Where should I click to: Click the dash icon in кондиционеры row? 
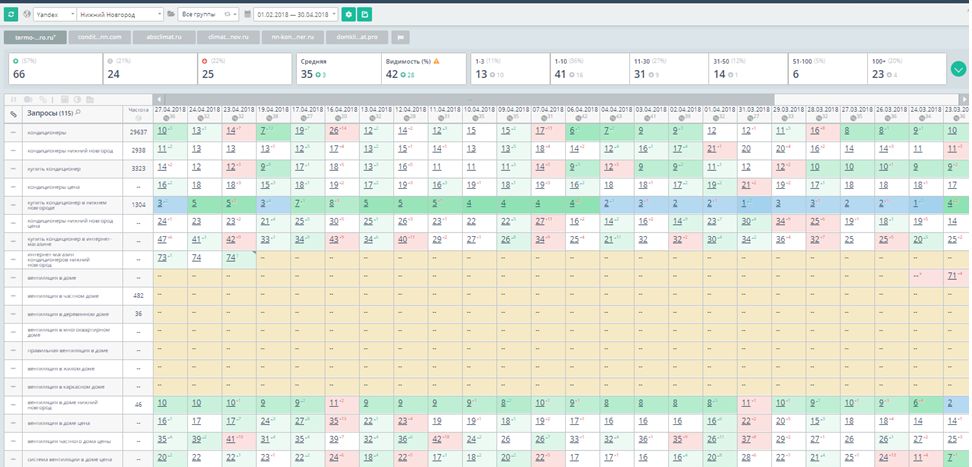click(x=13, y=132)
